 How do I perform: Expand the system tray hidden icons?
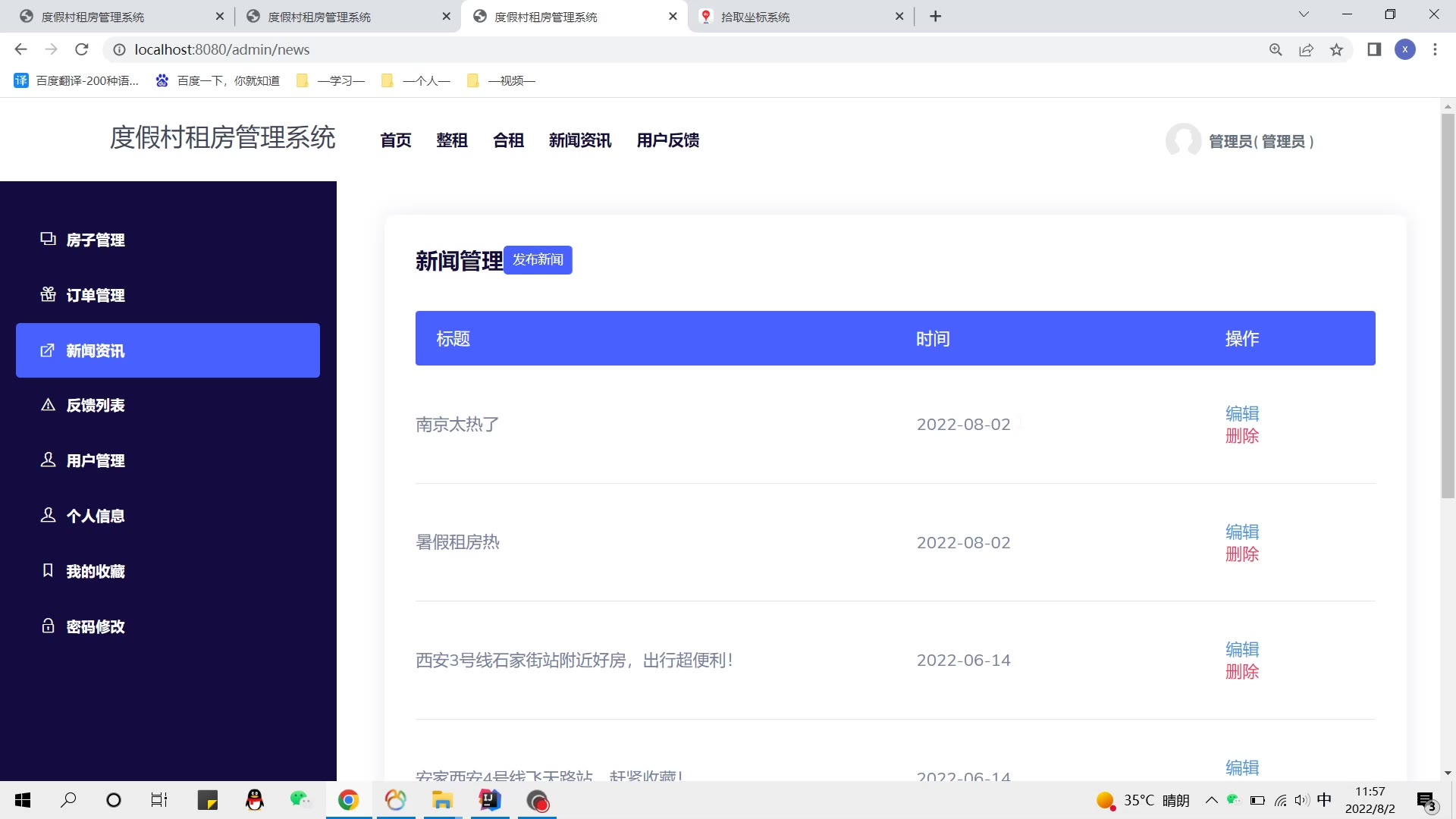[1211, 800]
